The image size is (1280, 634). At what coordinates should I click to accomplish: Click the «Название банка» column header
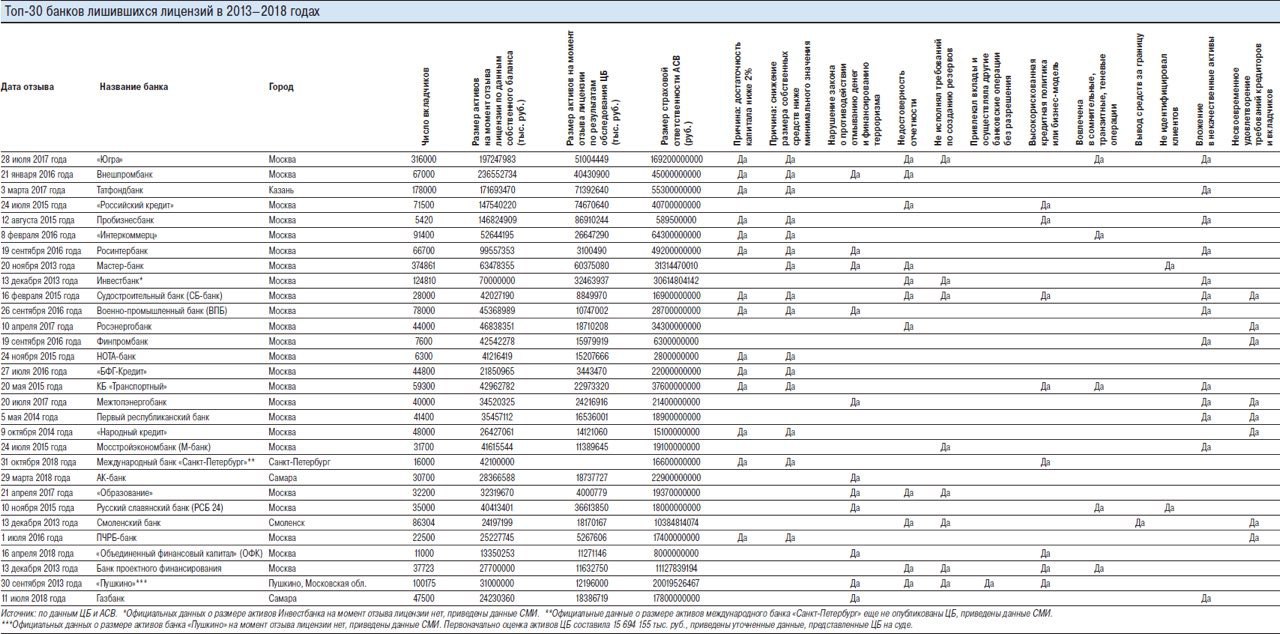coord(134,87)
